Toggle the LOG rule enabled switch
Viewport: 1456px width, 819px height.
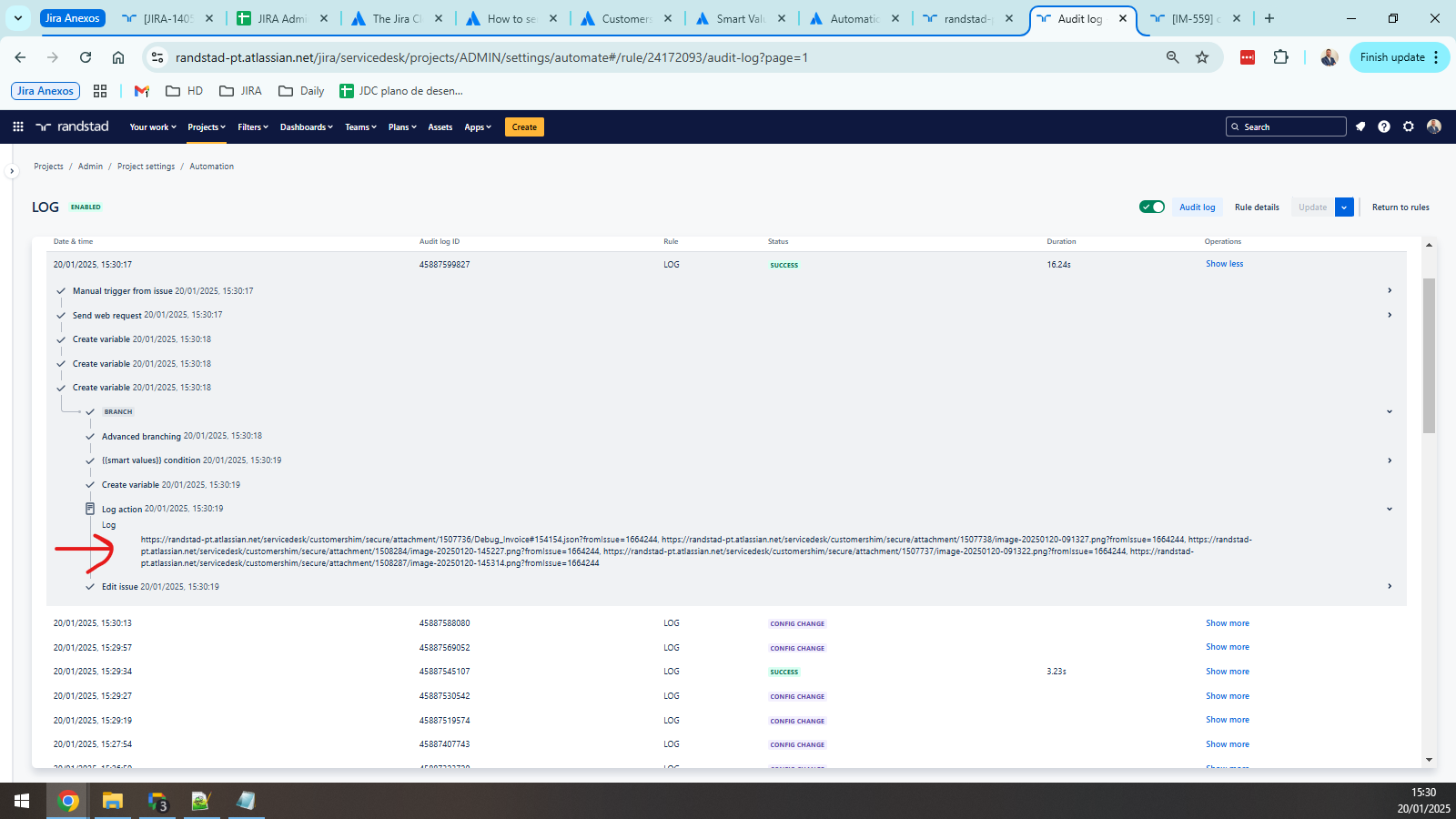point(1152,207)
